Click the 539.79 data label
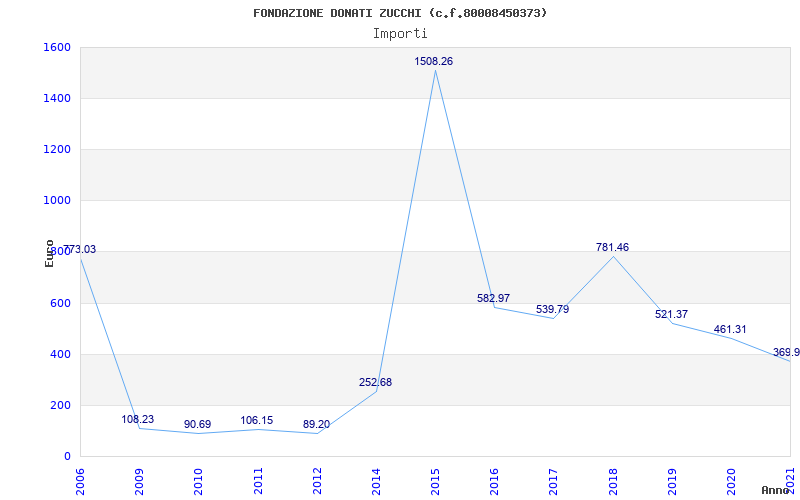The height and width of the screenshot is (500, 800). [x=553, y=309]
